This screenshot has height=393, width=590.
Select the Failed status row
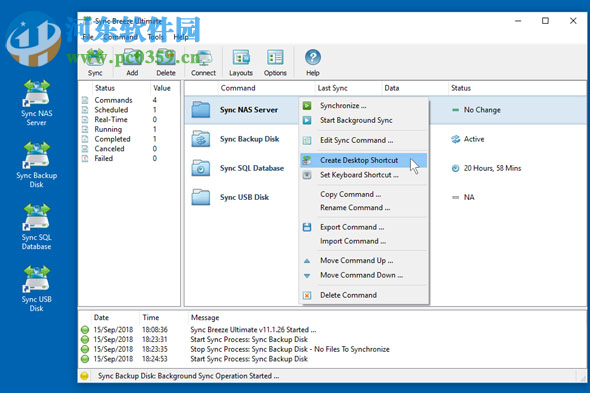click(130, 159)
